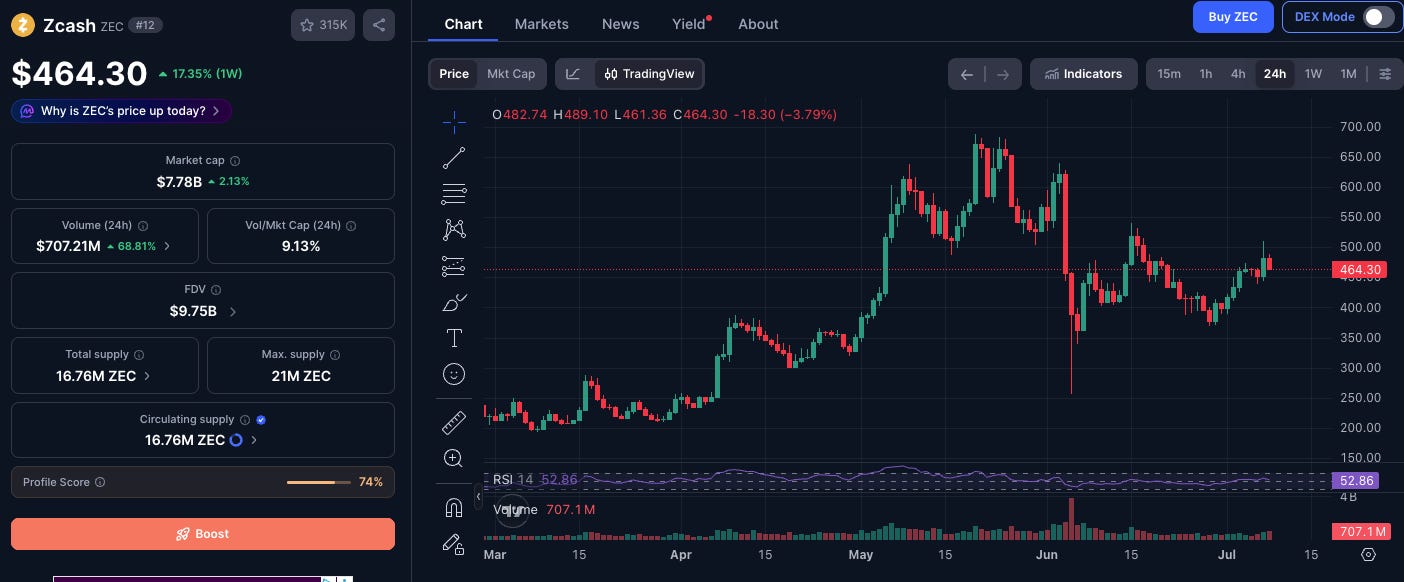This screenshot has width=1404, height=582.
Task: Click the Profile Score progress bar
Action: click(318, 482)
